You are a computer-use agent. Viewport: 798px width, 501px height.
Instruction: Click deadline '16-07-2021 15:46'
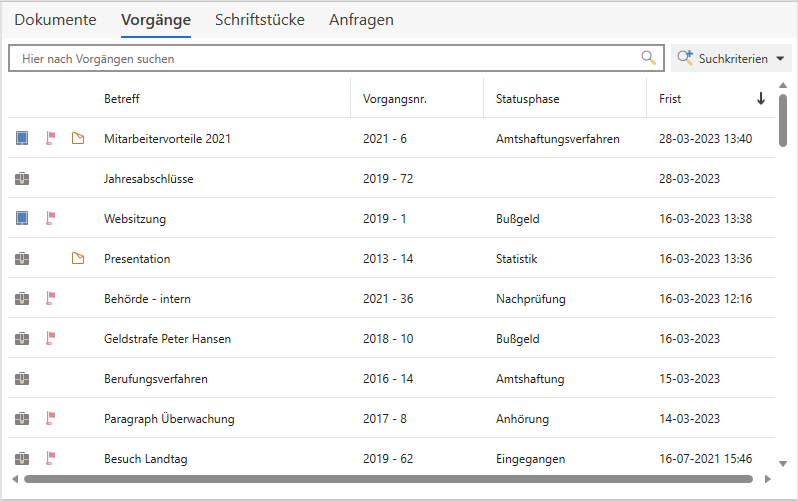[705, 459]
